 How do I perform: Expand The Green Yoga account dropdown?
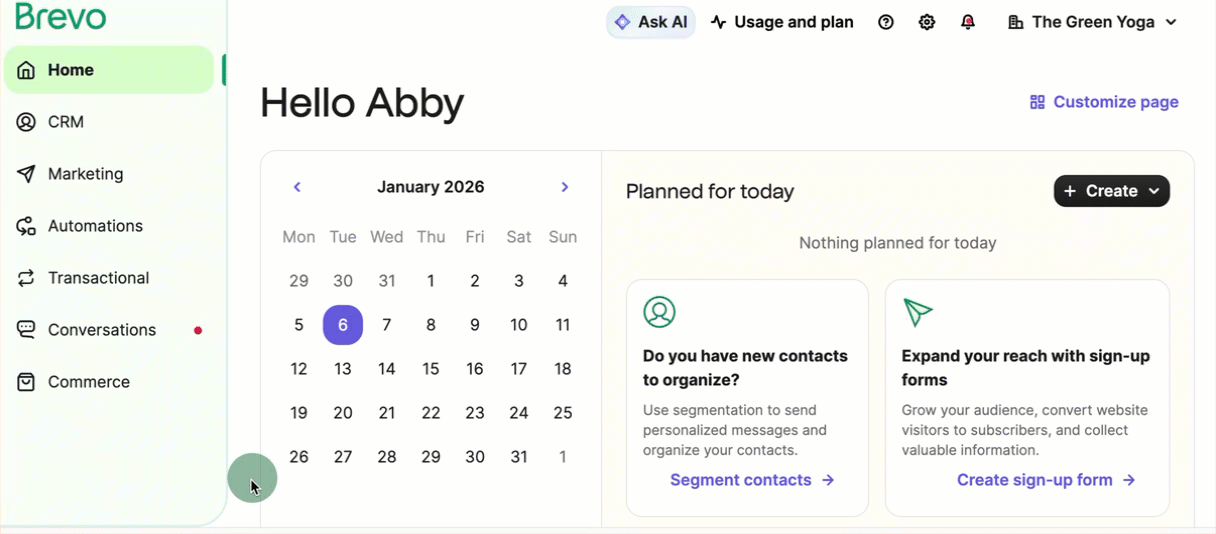point(1092,22)
